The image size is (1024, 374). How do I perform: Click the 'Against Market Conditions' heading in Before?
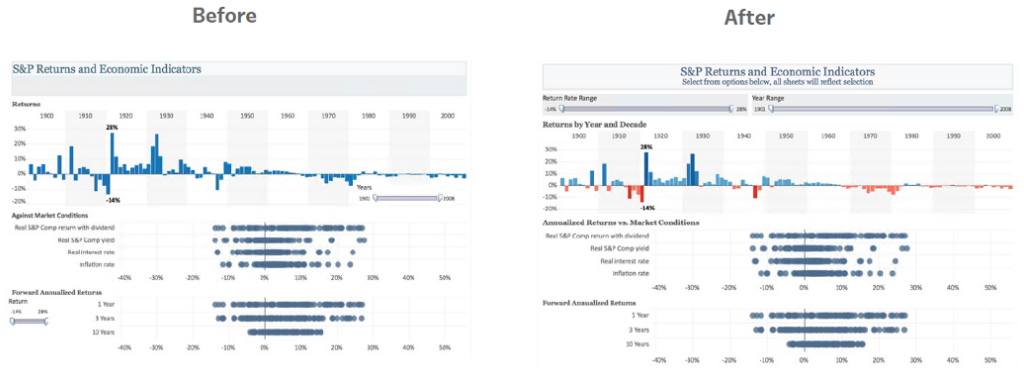[x=50, y=215]
